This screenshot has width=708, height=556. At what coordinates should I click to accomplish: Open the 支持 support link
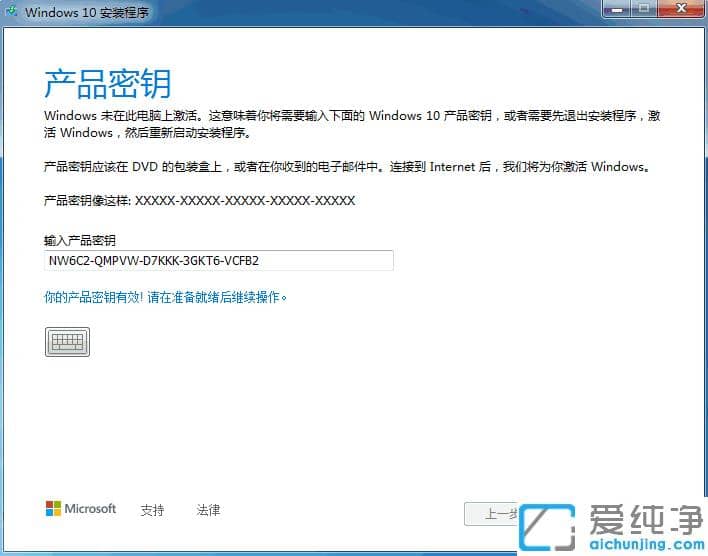pyautogui.click(x=152, y=510)
